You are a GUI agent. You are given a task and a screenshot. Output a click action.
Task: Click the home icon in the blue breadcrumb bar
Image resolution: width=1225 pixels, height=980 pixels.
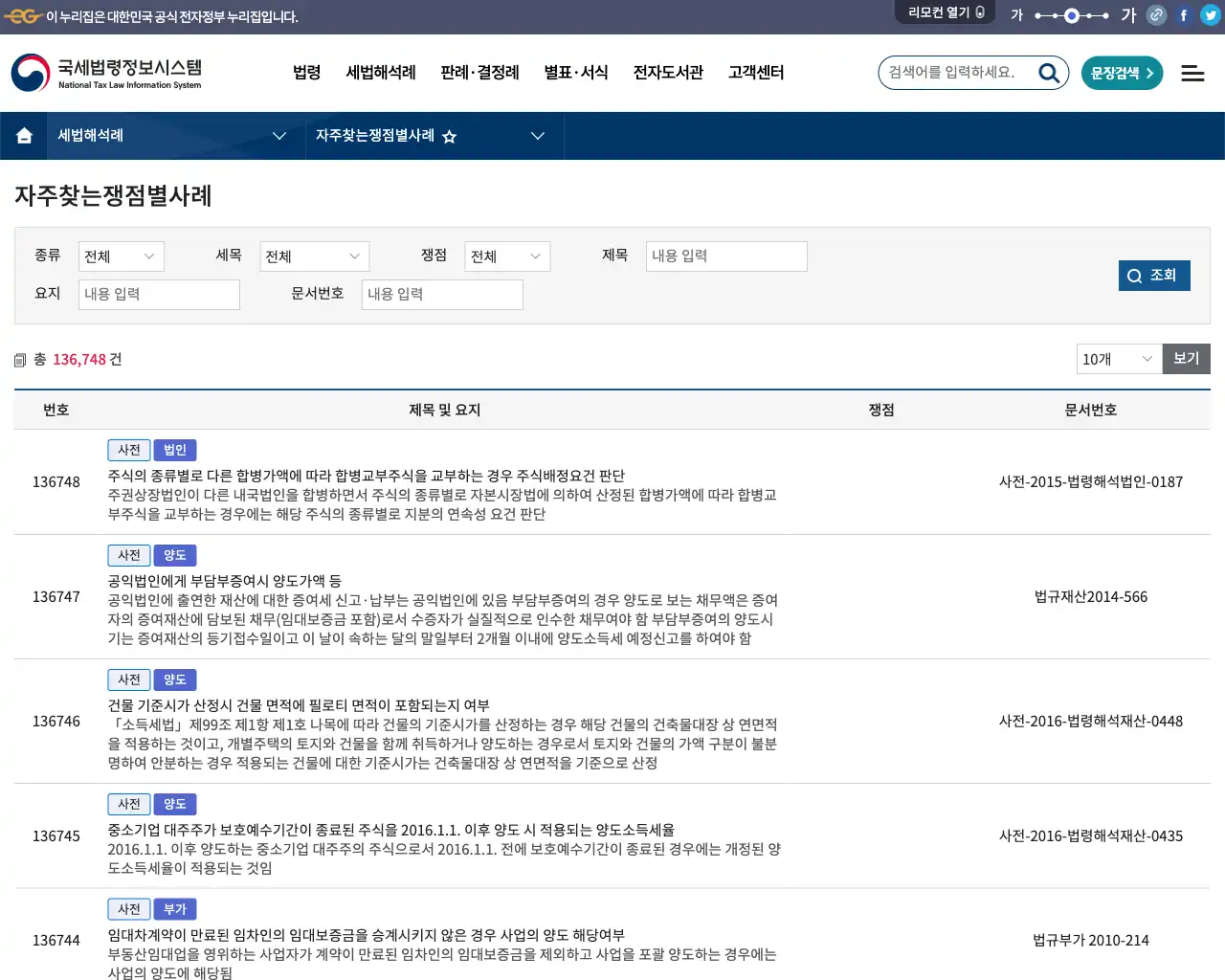[x=25, y=136]
